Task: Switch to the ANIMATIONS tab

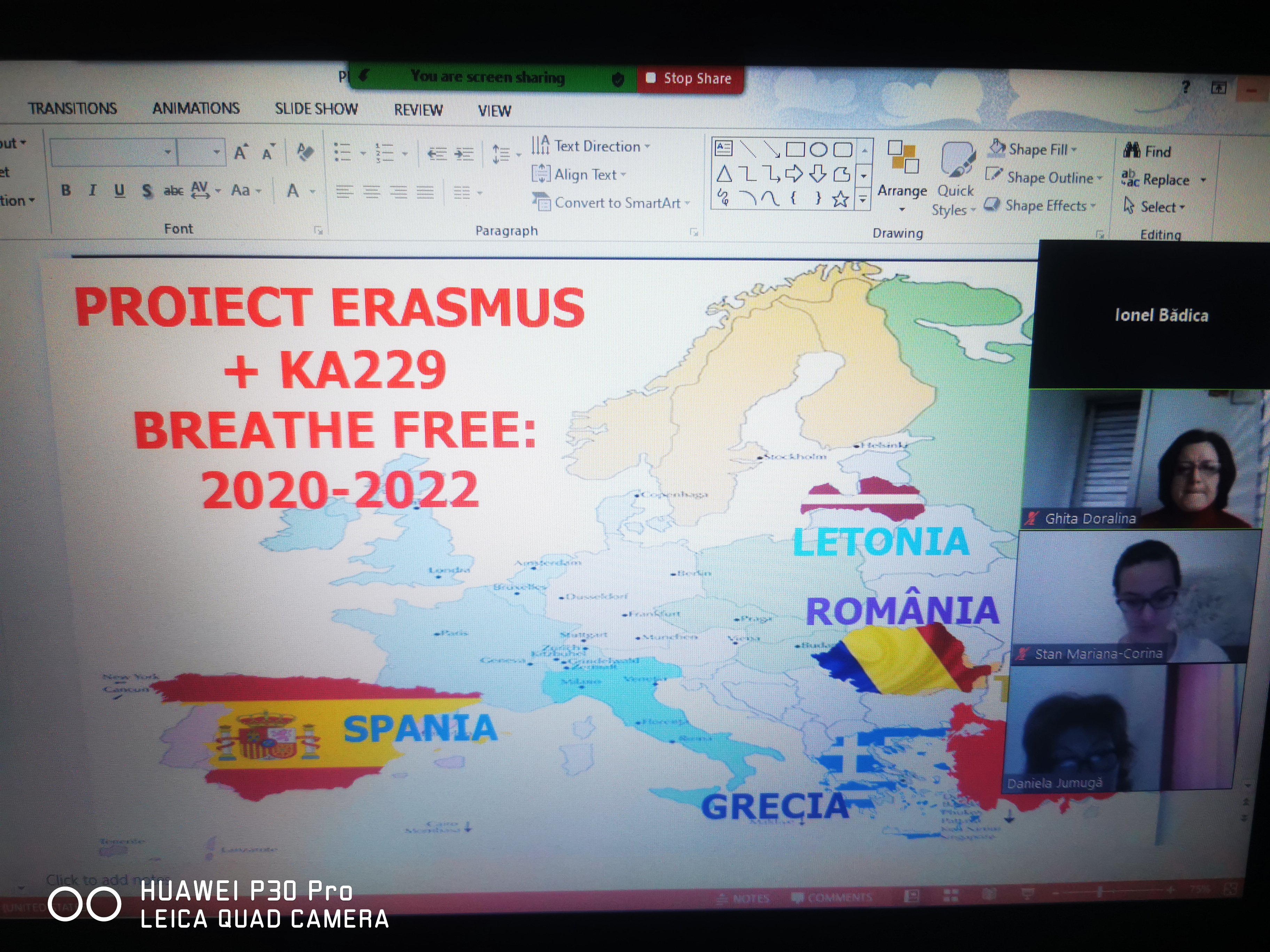Action: pos(196,109)
